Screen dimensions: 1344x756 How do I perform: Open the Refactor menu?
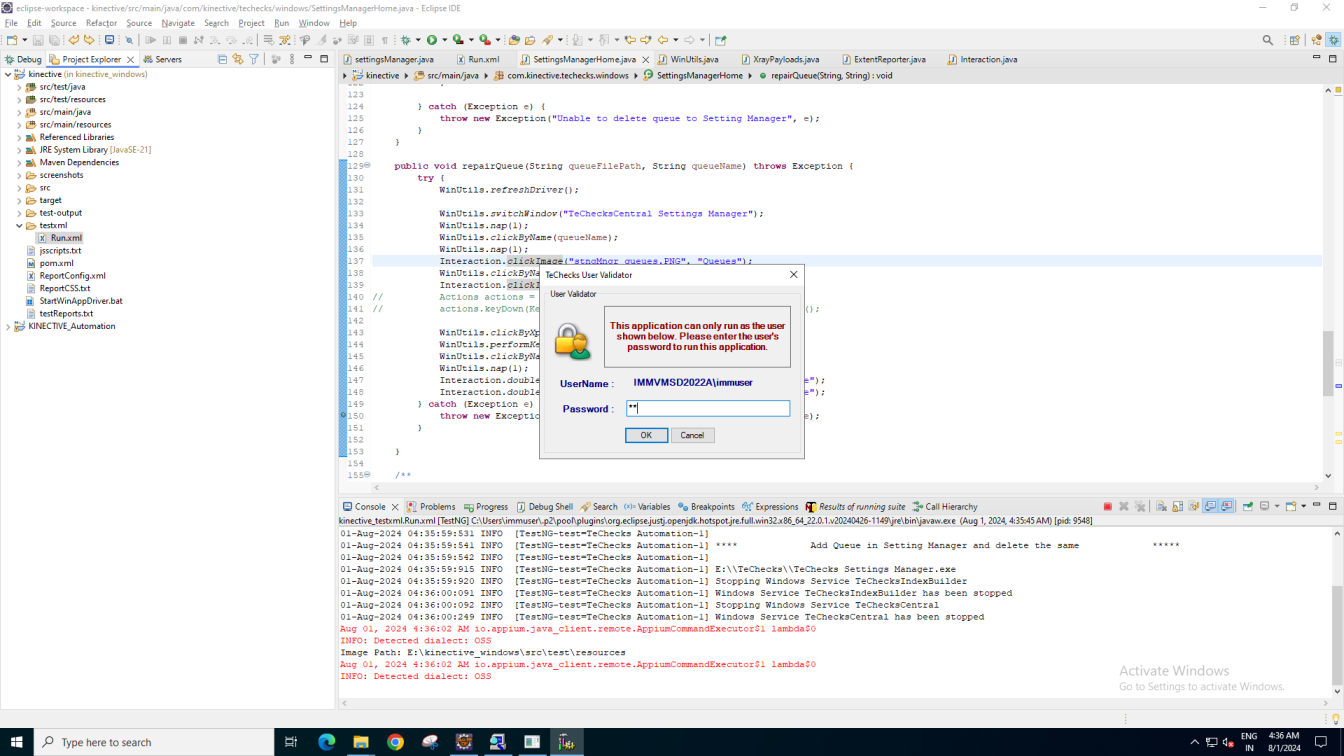coord(101,23)
